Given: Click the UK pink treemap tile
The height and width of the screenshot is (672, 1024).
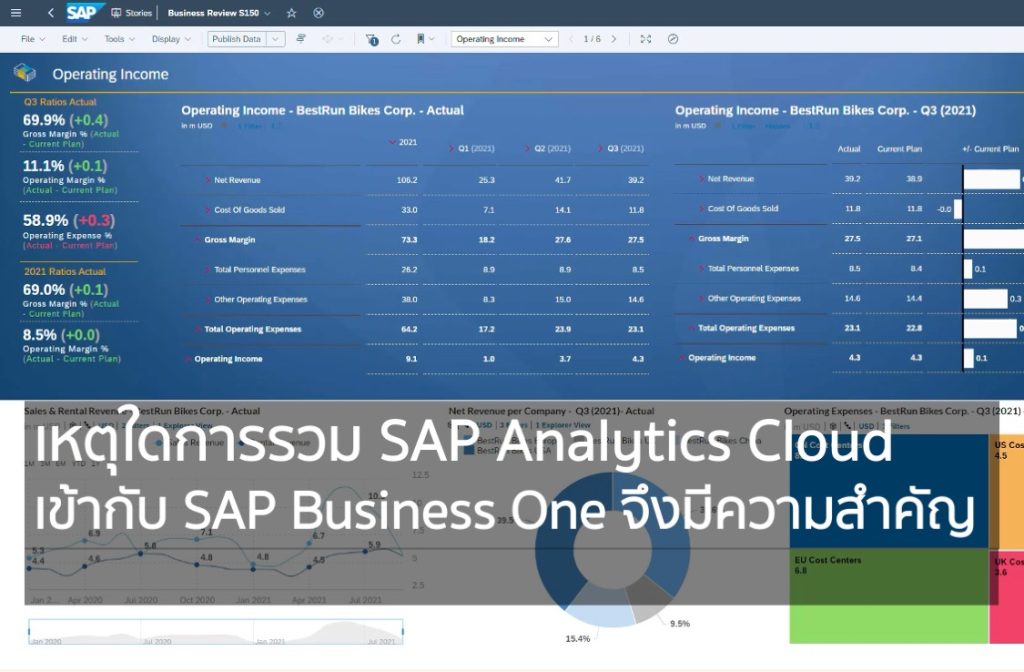Looking at the screenshot, I should pyautogui.click(x=1006, y=597).
